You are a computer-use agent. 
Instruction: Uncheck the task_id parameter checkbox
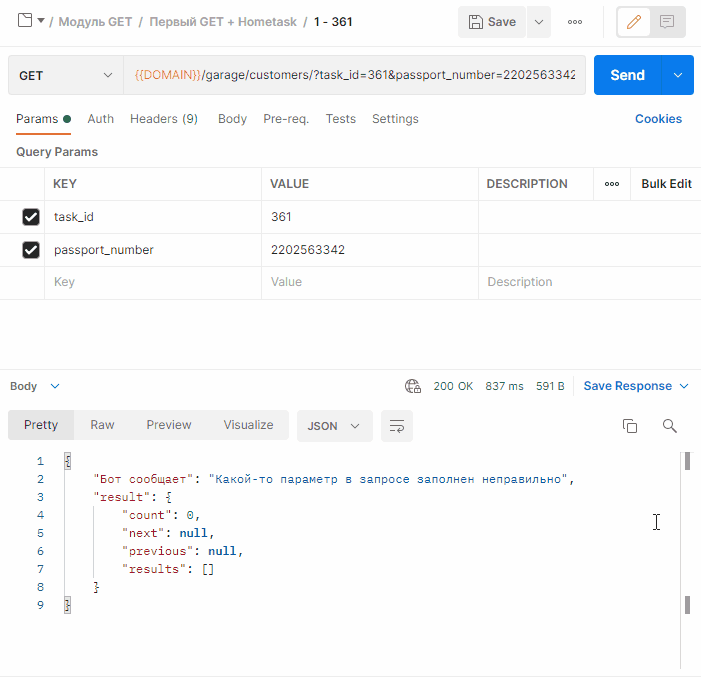(x=31, y=217)
